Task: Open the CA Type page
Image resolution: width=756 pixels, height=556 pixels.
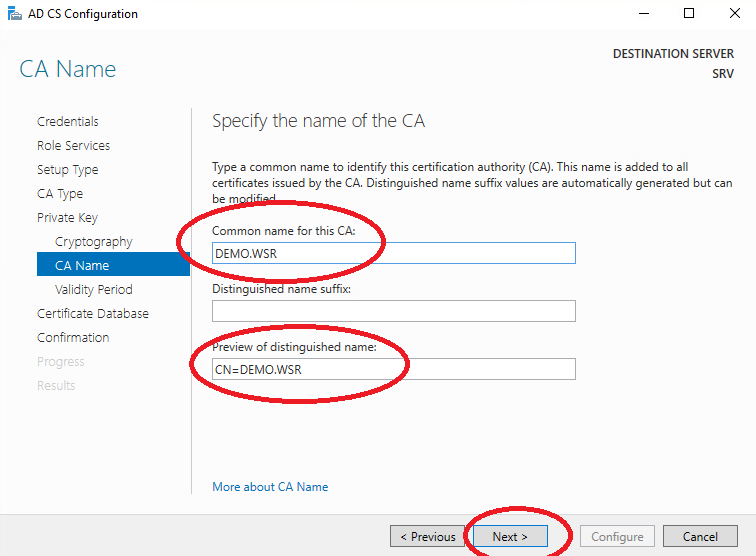Action: click(60, 194)
